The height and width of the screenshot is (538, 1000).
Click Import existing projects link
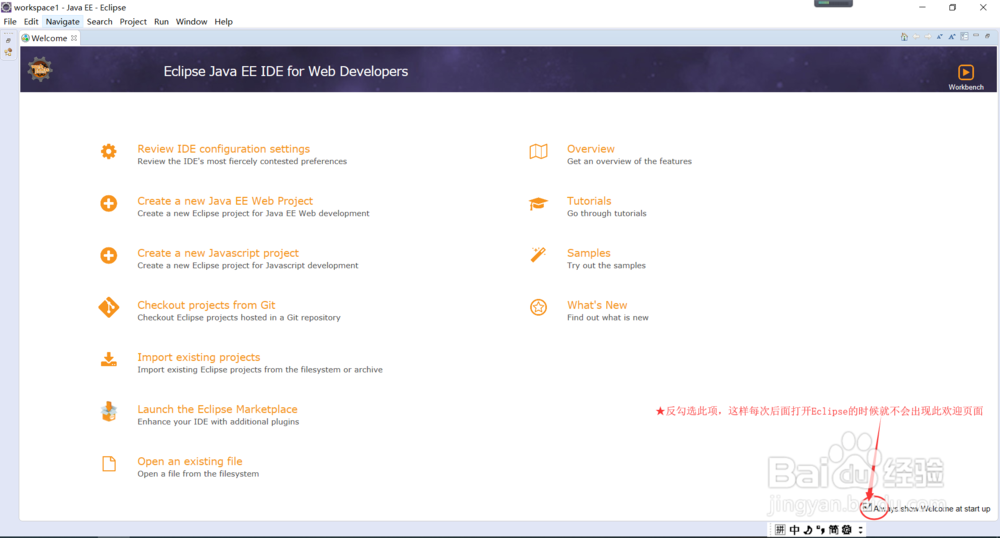(199, 357)
